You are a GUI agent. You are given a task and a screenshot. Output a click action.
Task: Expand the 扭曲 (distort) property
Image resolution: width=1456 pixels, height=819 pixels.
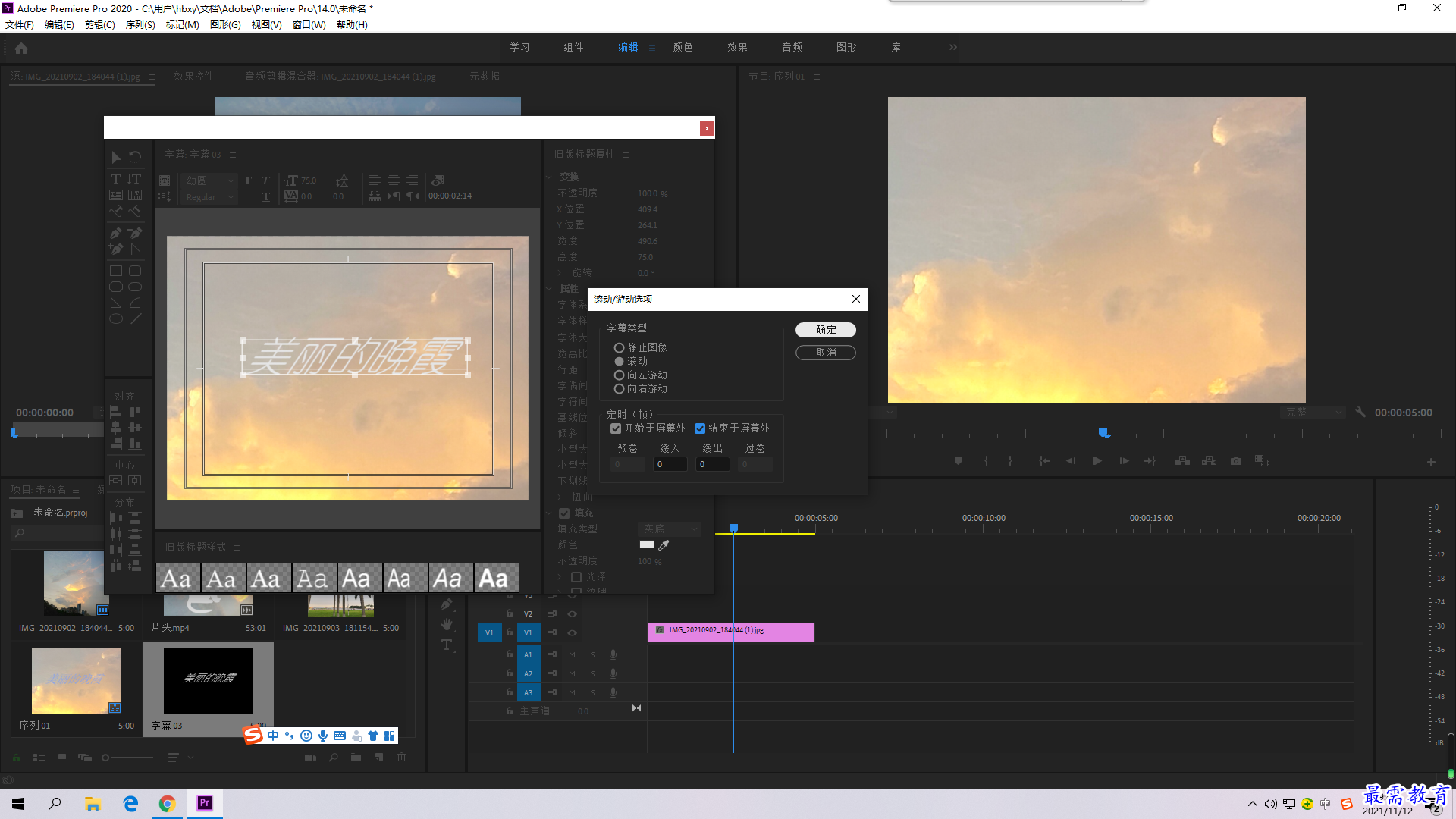click(560, 497)
